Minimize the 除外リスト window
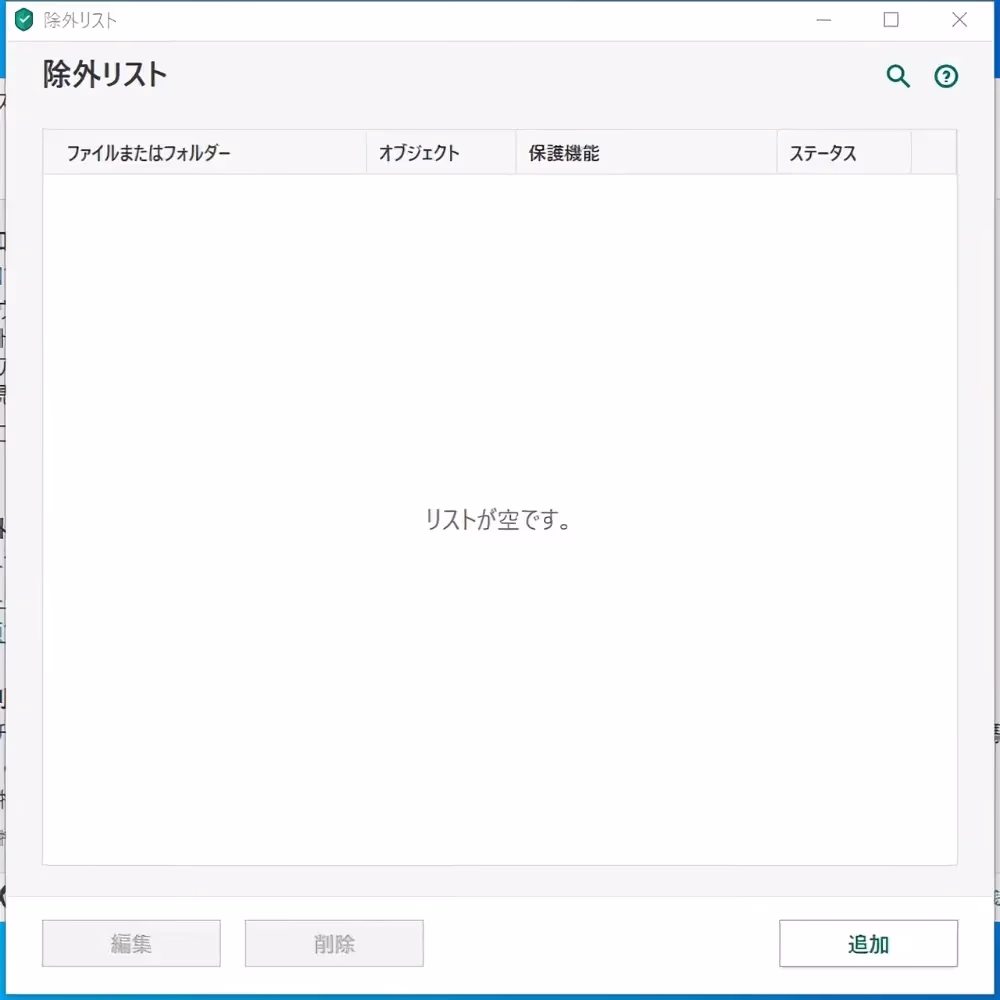Screen dimensions: 1000x1000 click(823, 20)
